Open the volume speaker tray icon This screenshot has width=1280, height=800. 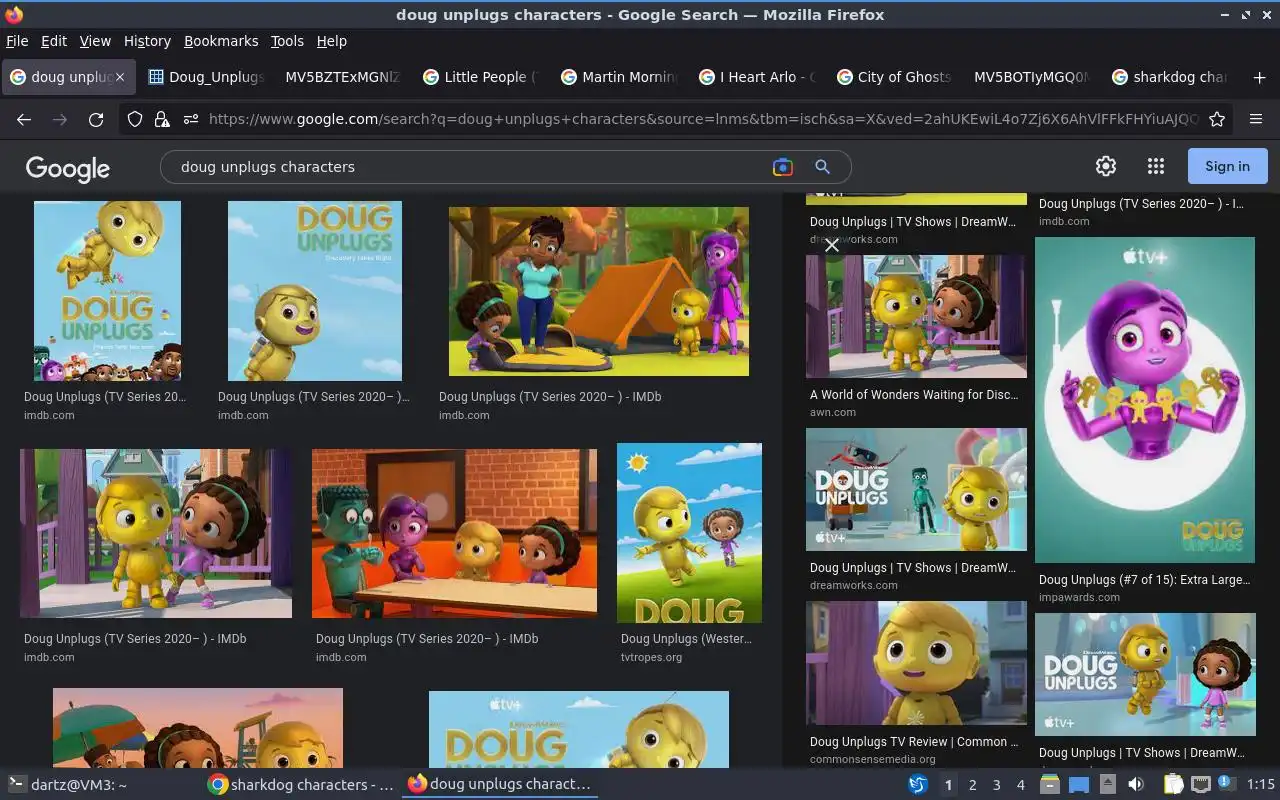(x=1135, y=785)
